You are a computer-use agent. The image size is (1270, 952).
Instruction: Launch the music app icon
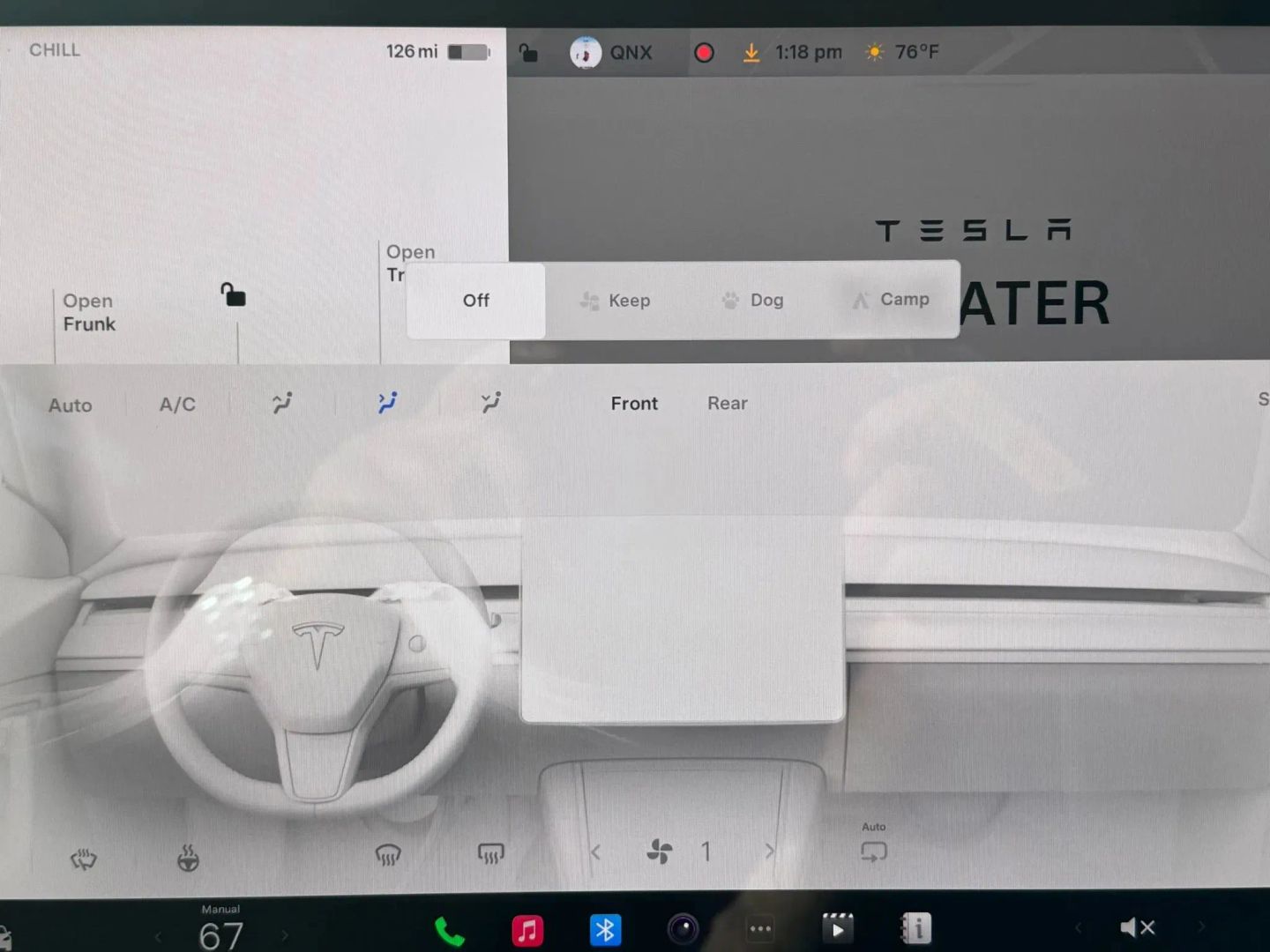click(x=527, y=930)
